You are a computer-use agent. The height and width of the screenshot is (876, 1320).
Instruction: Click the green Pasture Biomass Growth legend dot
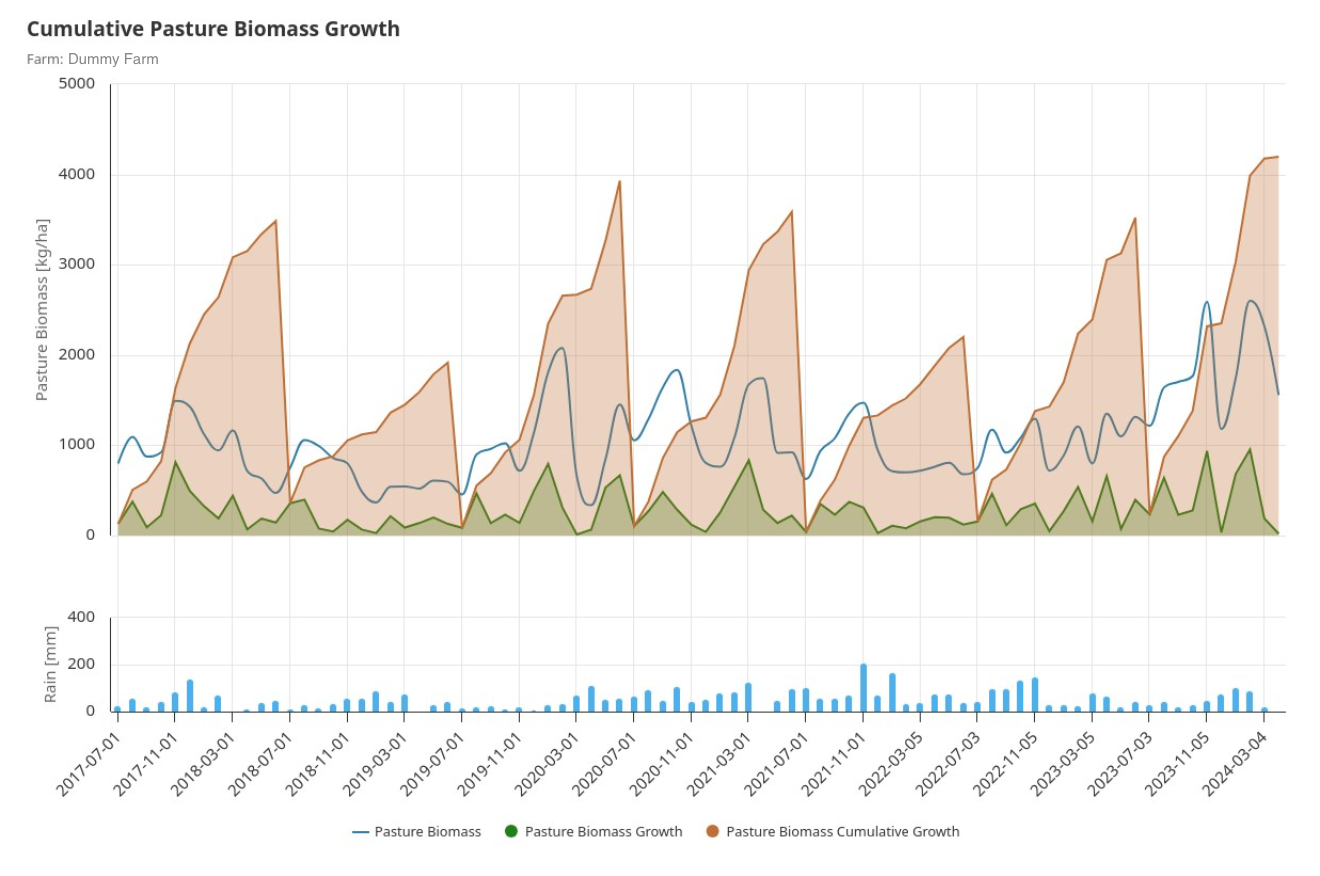click(512, 832)
